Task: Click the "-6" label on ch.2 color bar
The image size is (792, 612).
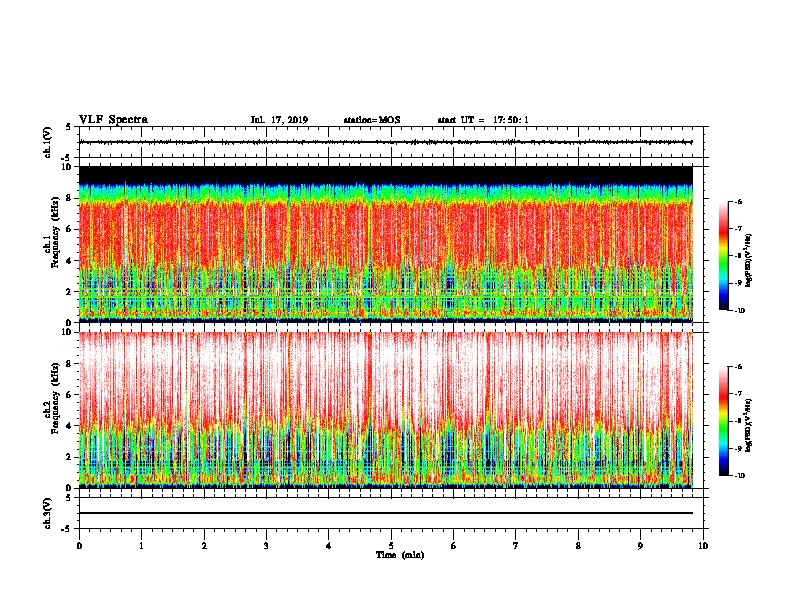Action: [x=739, y=367]
